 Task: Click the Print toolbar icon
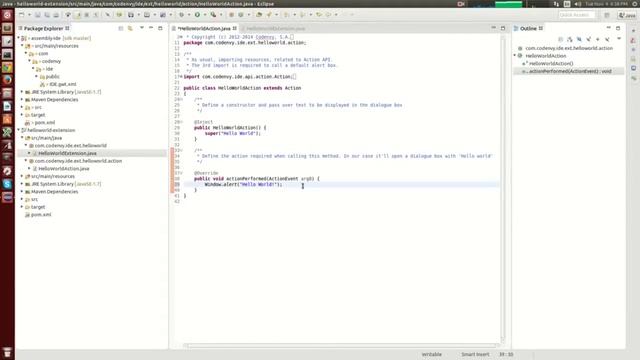coord(56,15)
